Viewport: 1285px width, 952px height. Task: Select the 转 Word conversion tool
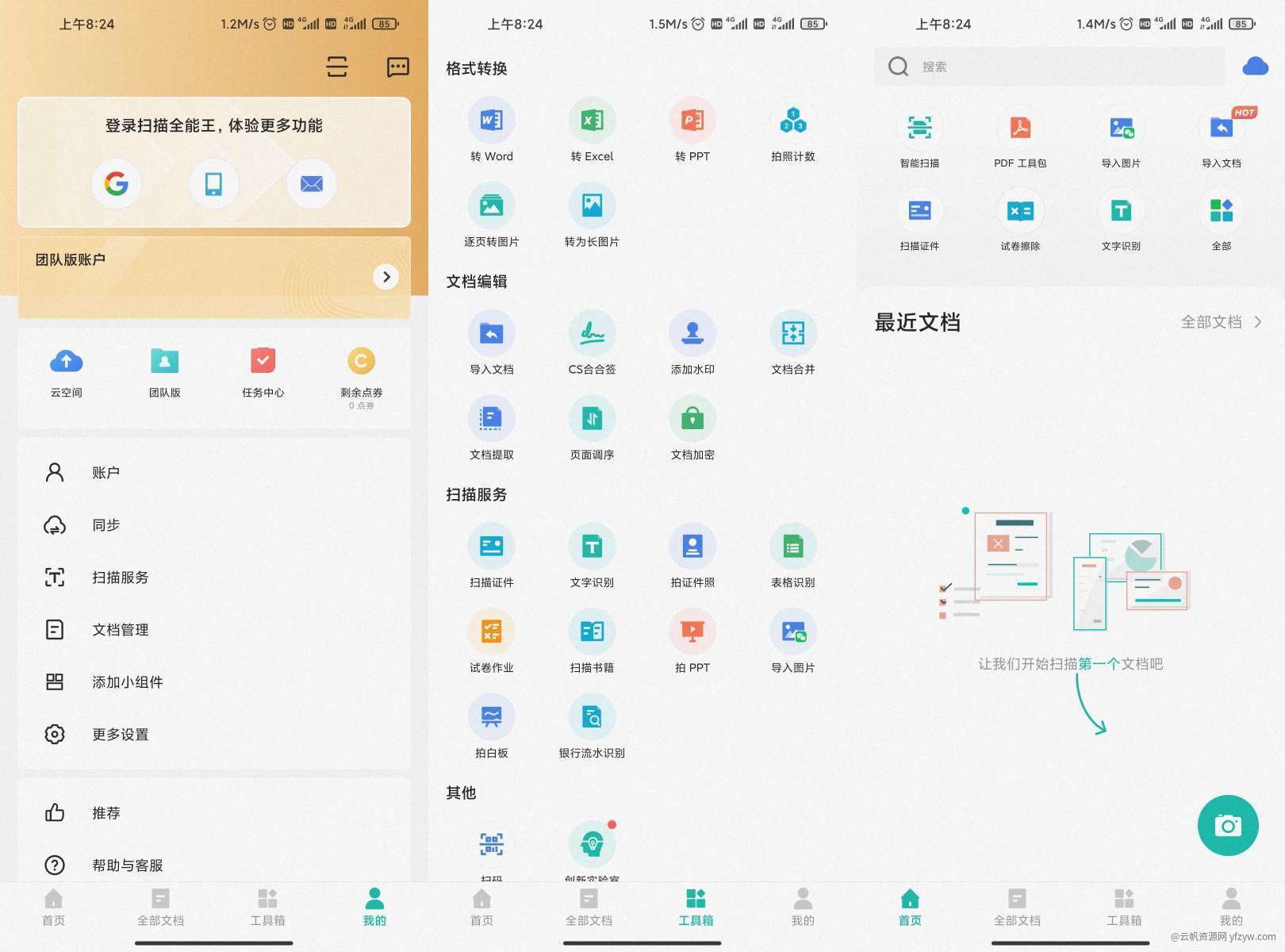492,130
